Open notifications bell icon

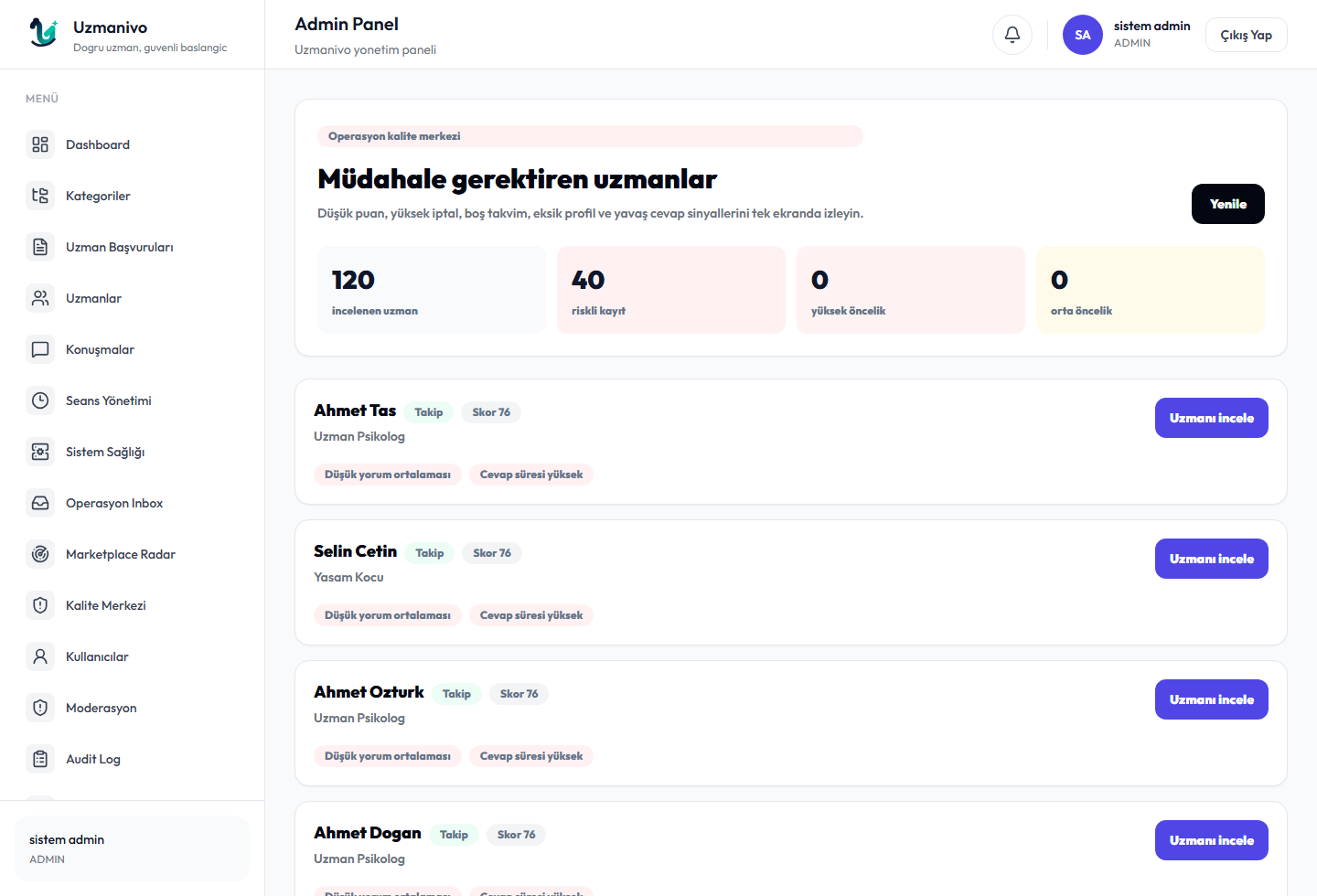(x=1012, y=35)
